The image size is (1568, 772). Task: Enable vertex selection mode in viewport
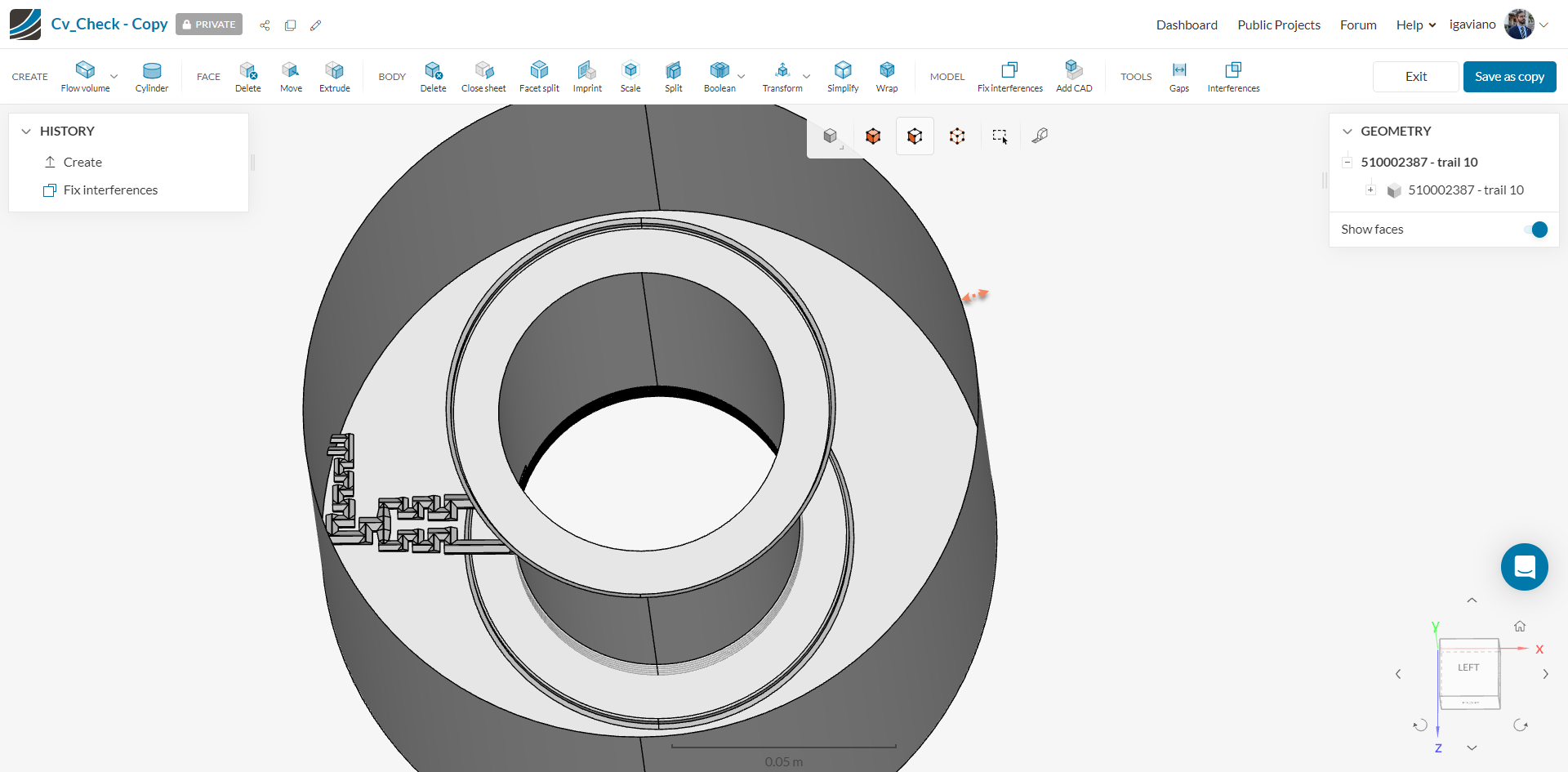tap(957, 136)
